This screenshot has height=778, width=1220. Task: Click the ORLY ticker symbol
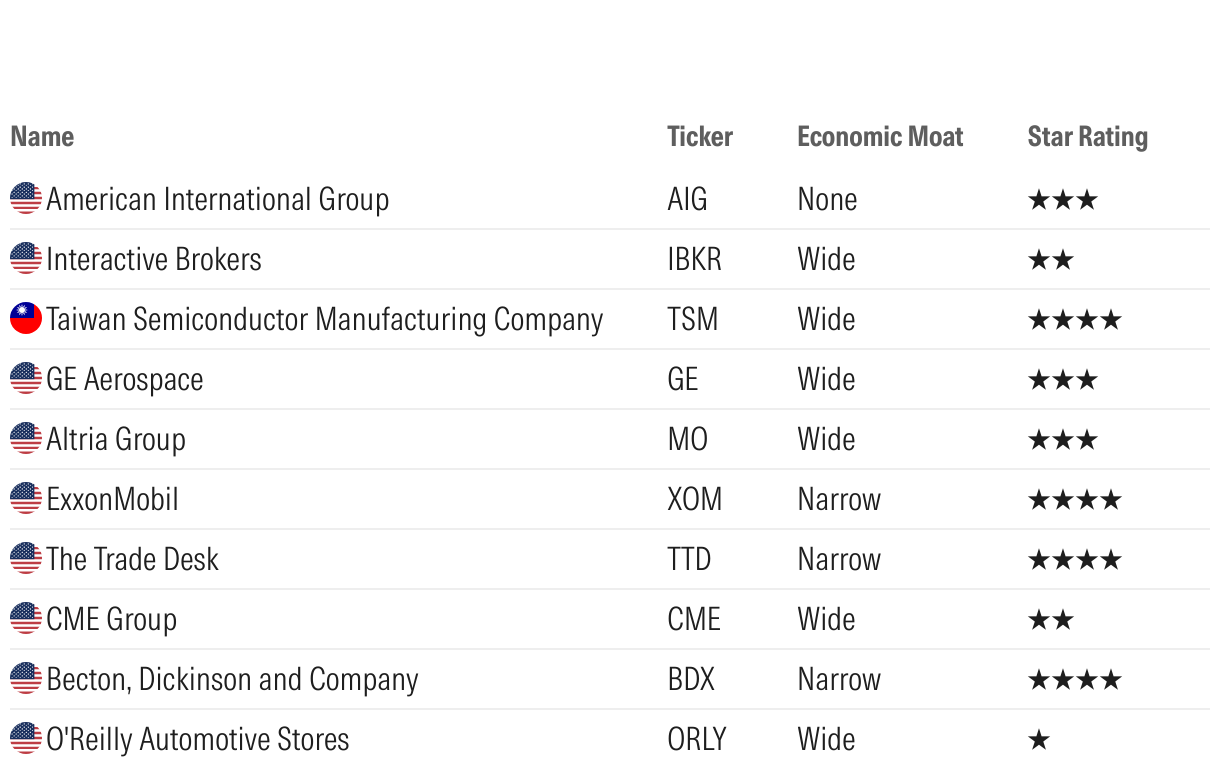tap(697, 740)
